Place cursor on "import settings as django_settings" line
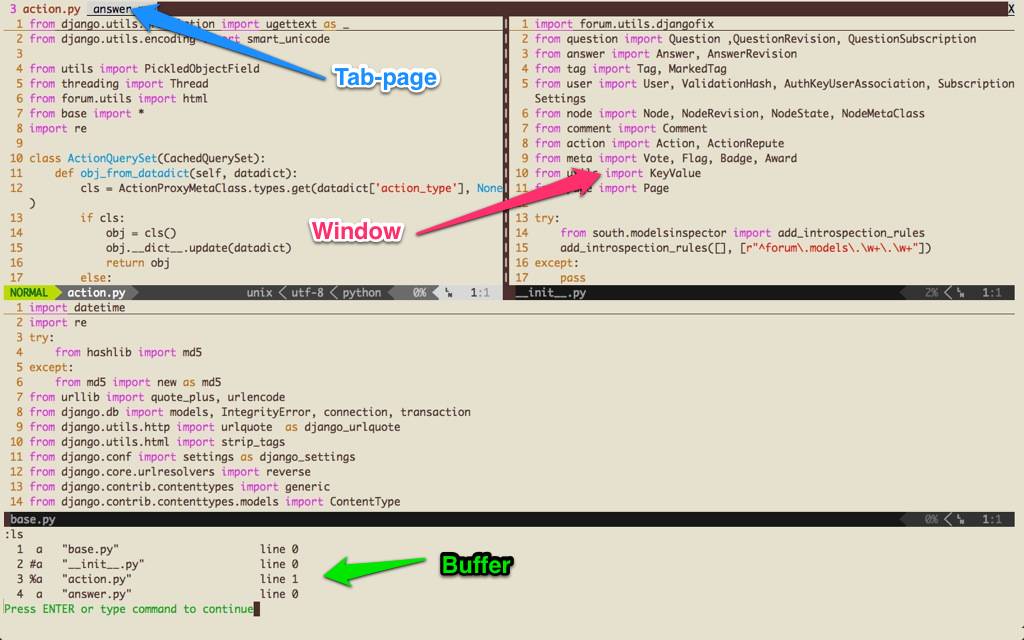Image resolution: width=1024 pixels, height=640 pixels. 192,457
